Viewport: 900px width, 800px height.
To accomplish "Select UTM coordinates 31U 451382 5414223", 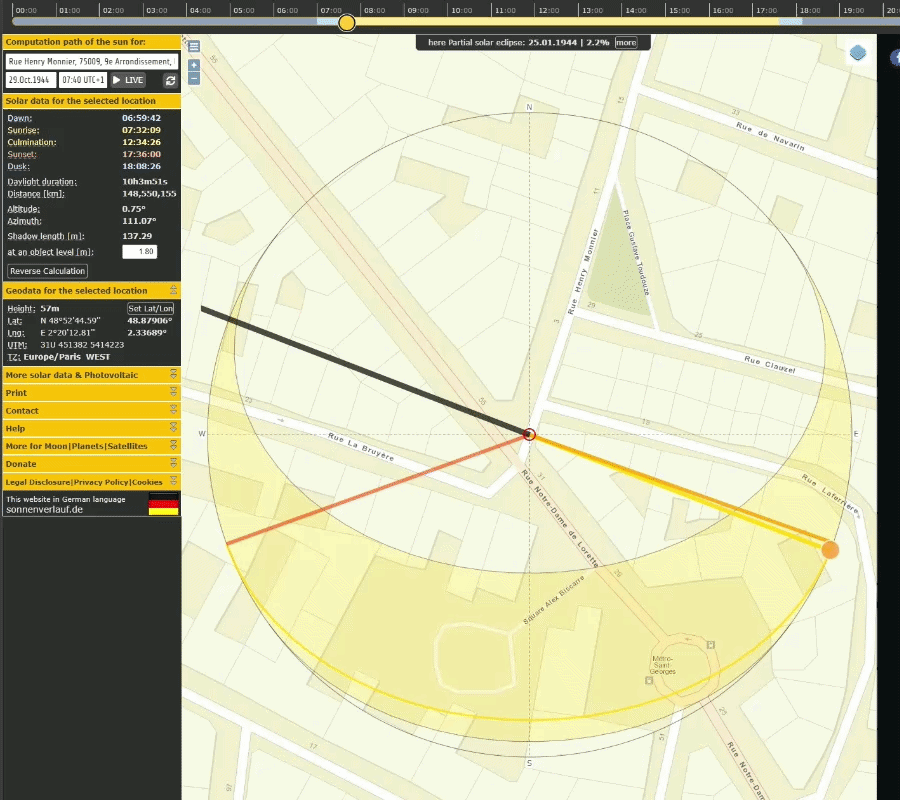I will [x=82, y=345].
